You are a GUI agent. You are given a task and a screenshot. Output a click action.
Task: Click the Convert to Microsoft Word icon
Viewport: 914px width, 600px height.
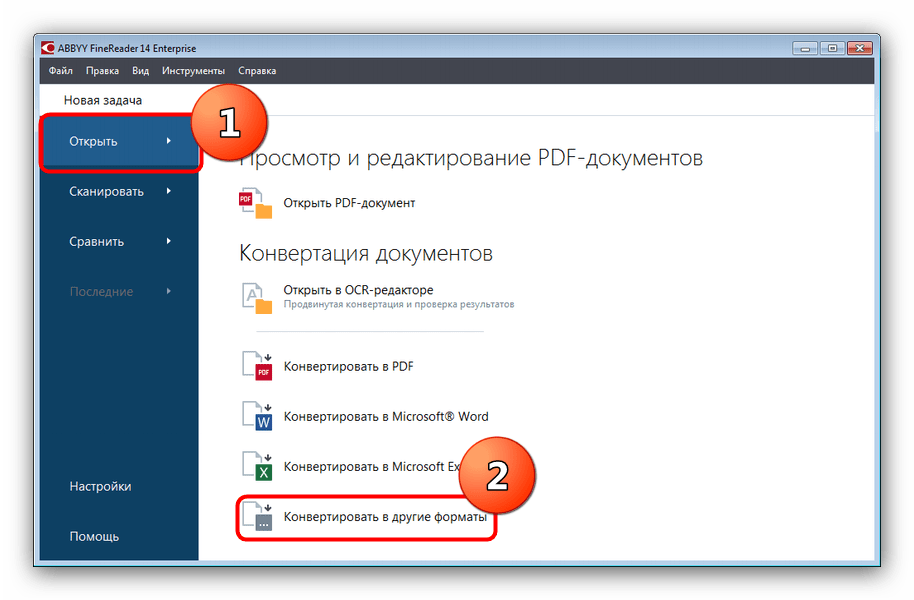coord(257,416)
